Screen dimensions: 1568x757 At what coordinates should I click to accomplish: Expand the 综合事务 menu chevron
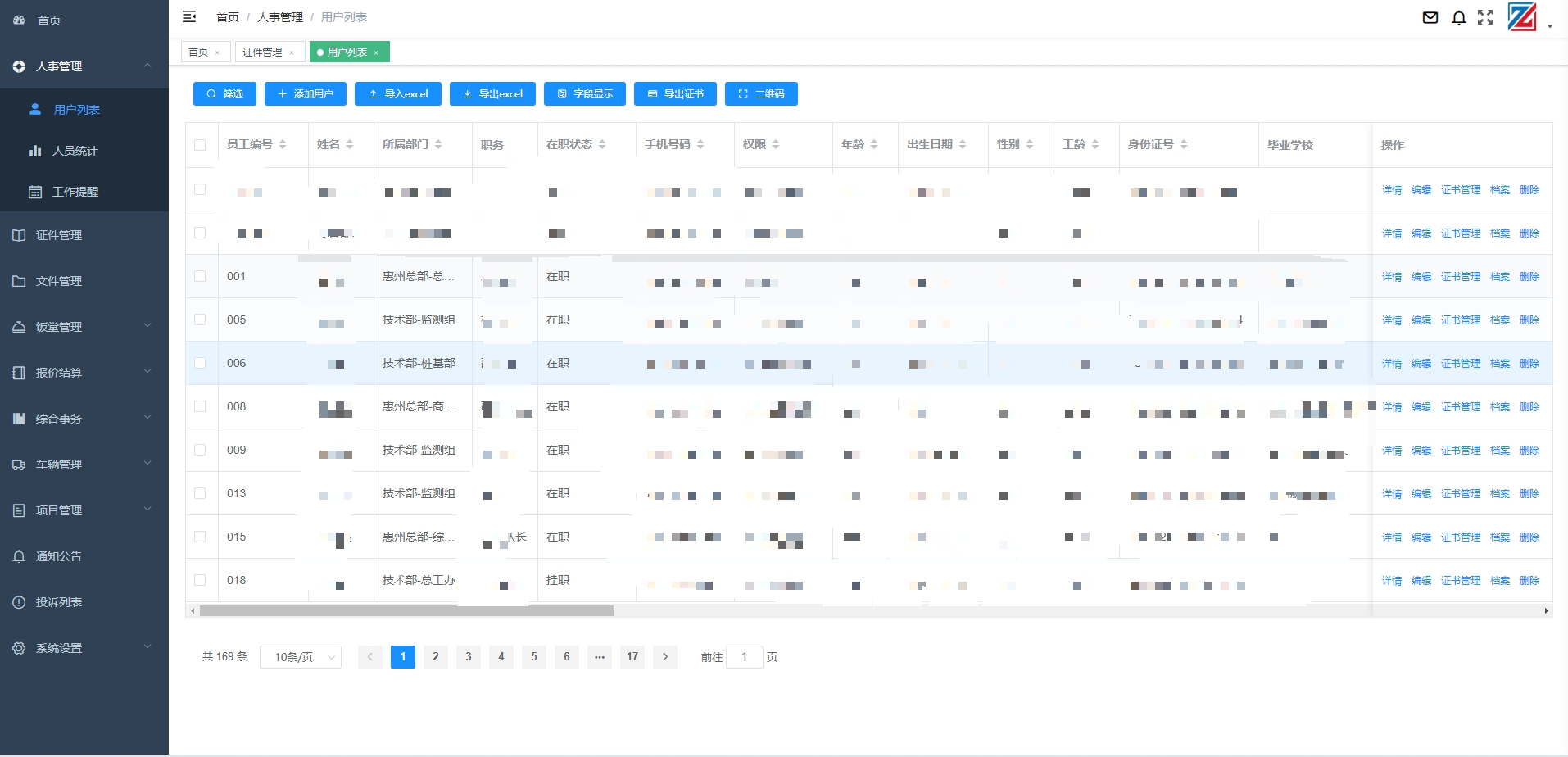[147, 417]
